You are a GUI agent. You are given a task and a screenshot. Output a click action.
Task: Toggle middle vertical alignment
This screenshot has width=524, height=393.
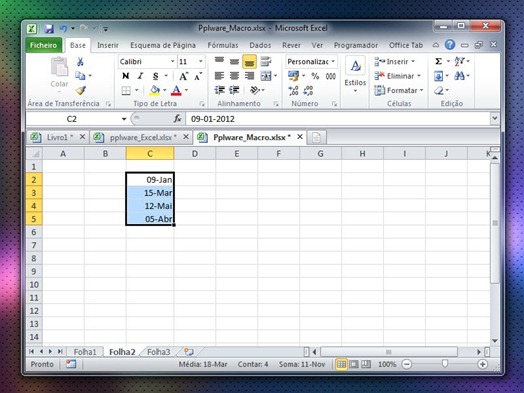(x=234, y=61)
